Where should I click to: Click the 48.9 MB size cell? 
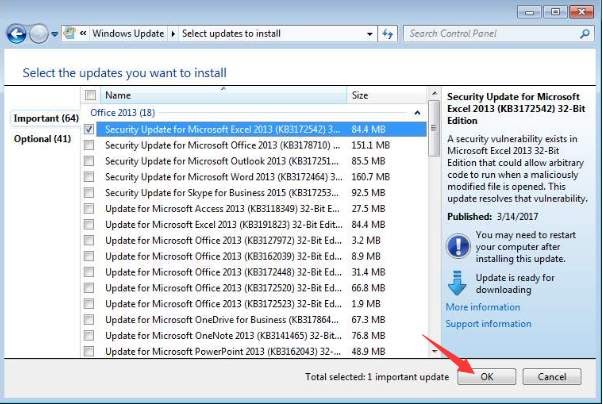(368, 351)
